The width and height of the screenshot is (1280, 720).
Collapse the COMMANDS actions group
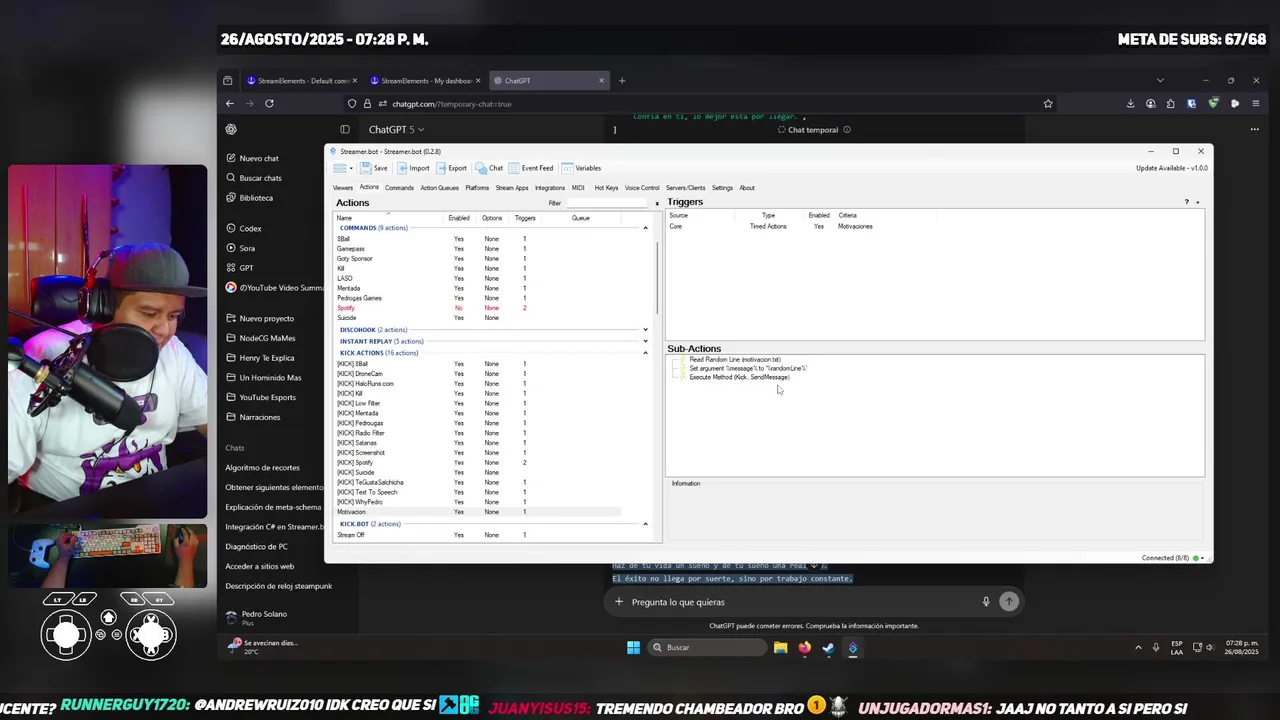[x=645, y=228]
